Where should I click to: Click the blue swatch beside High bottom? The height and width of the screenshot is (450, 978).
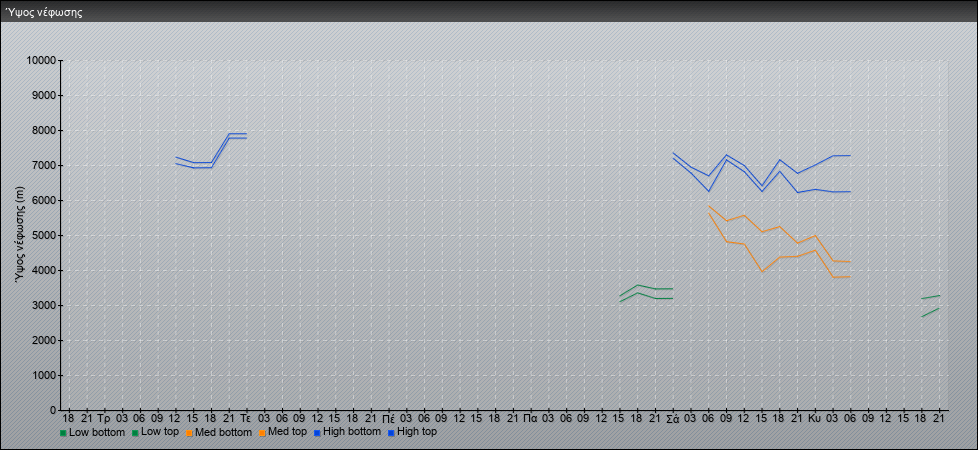pos(316,433)
